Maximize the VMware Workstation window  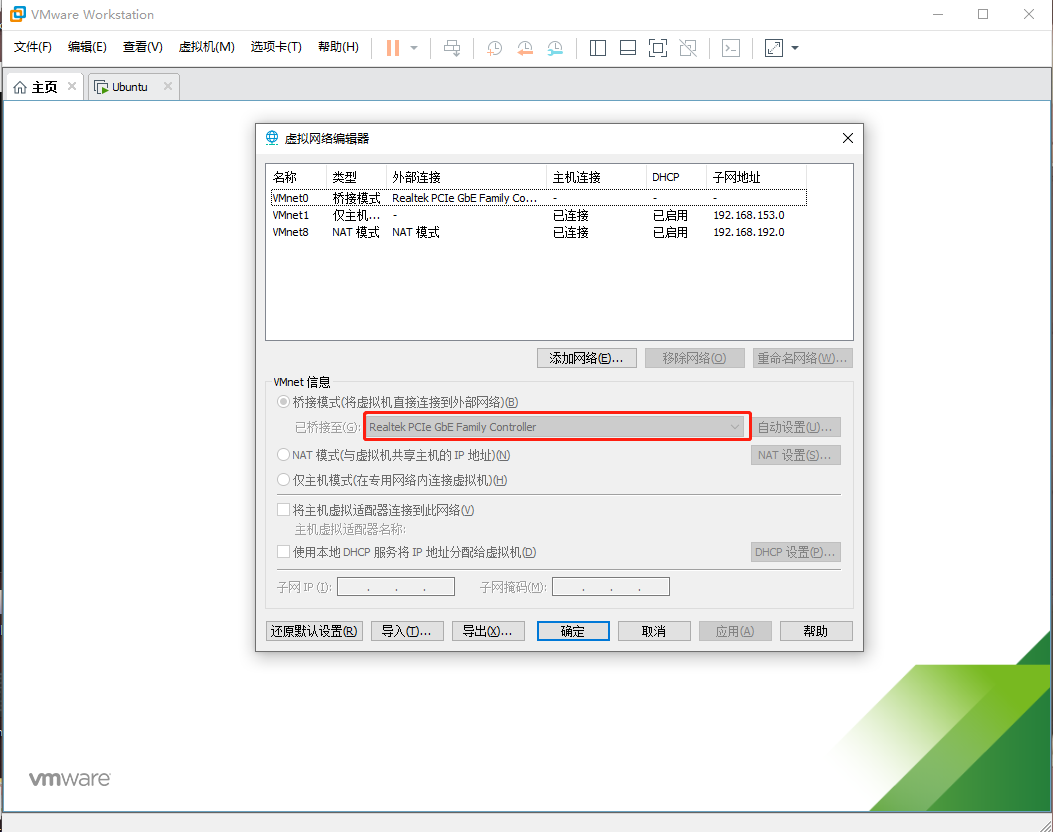(982, 14)
